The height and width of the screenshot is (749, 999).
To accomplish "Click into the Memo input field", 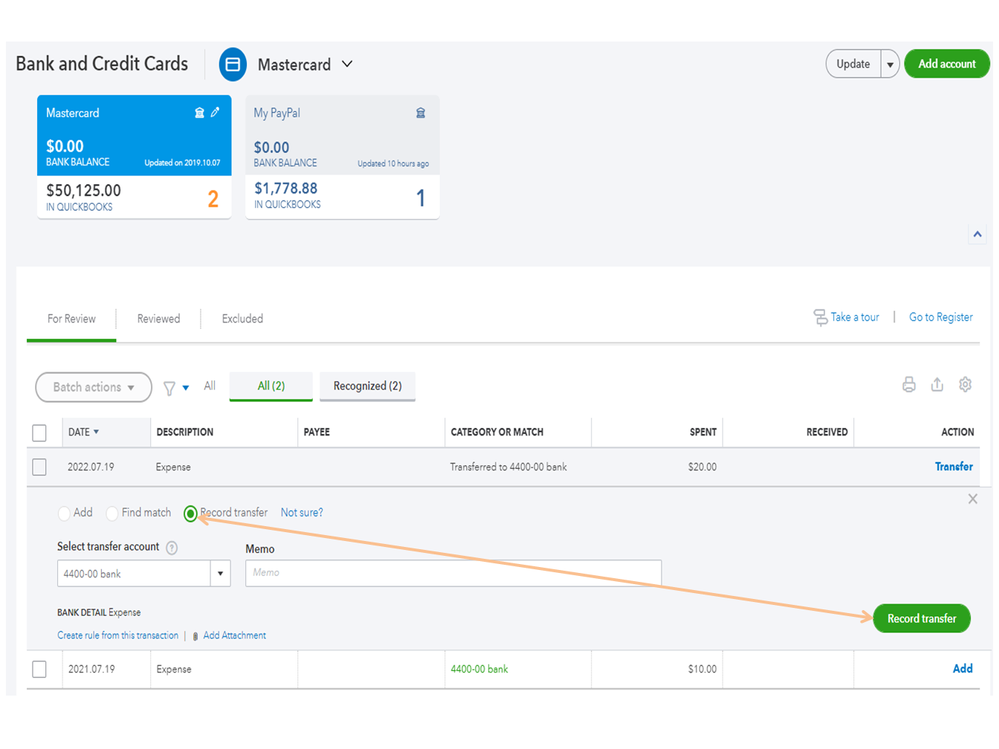I will point(453,573).
